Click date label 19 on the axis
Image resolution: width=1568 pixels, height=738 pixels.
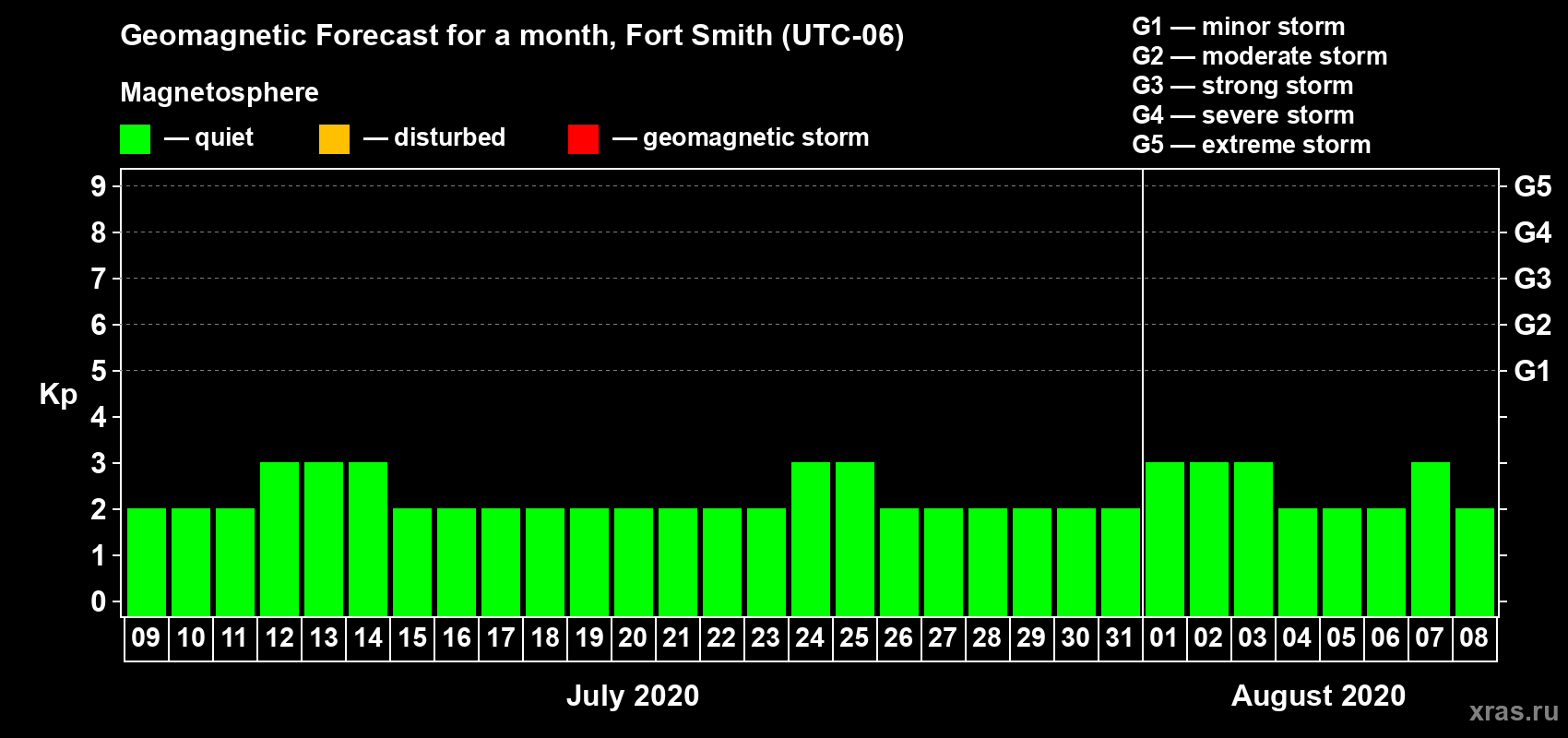[589, 637]
